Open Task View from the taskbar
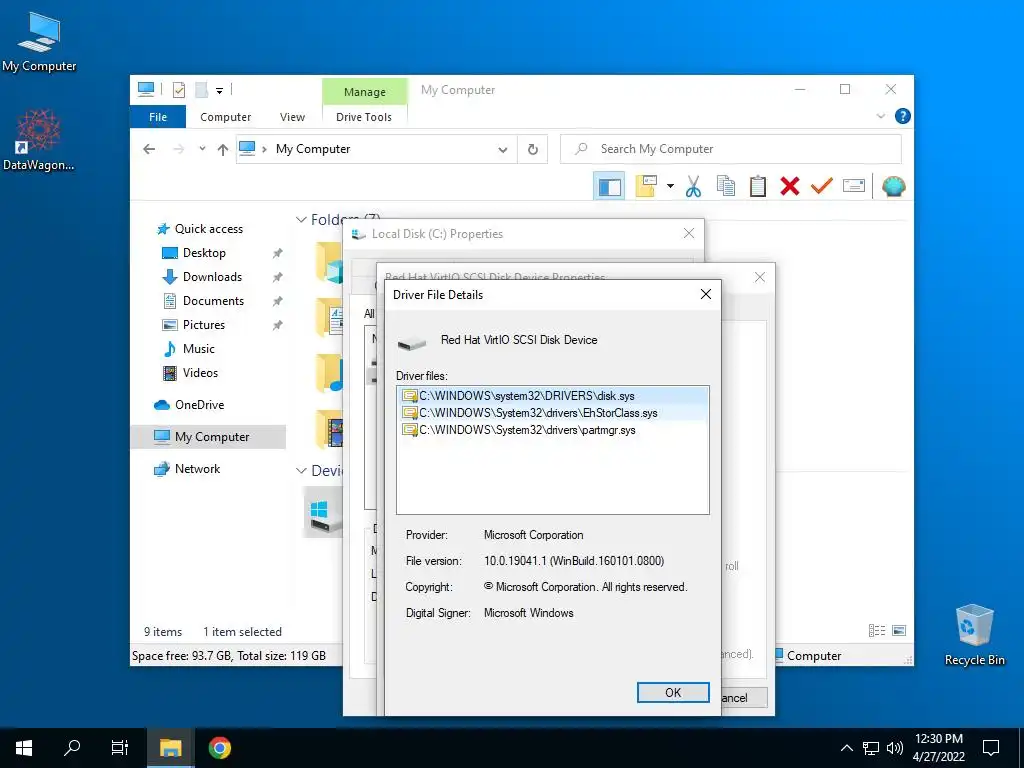Viewport: 1024px width, 768px height. [120, 748]
